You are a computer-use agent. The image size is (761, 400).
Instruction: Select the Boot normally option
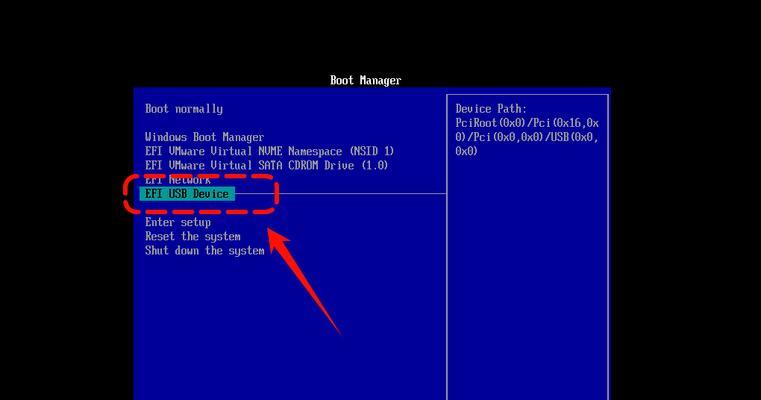tap(184, 109)
